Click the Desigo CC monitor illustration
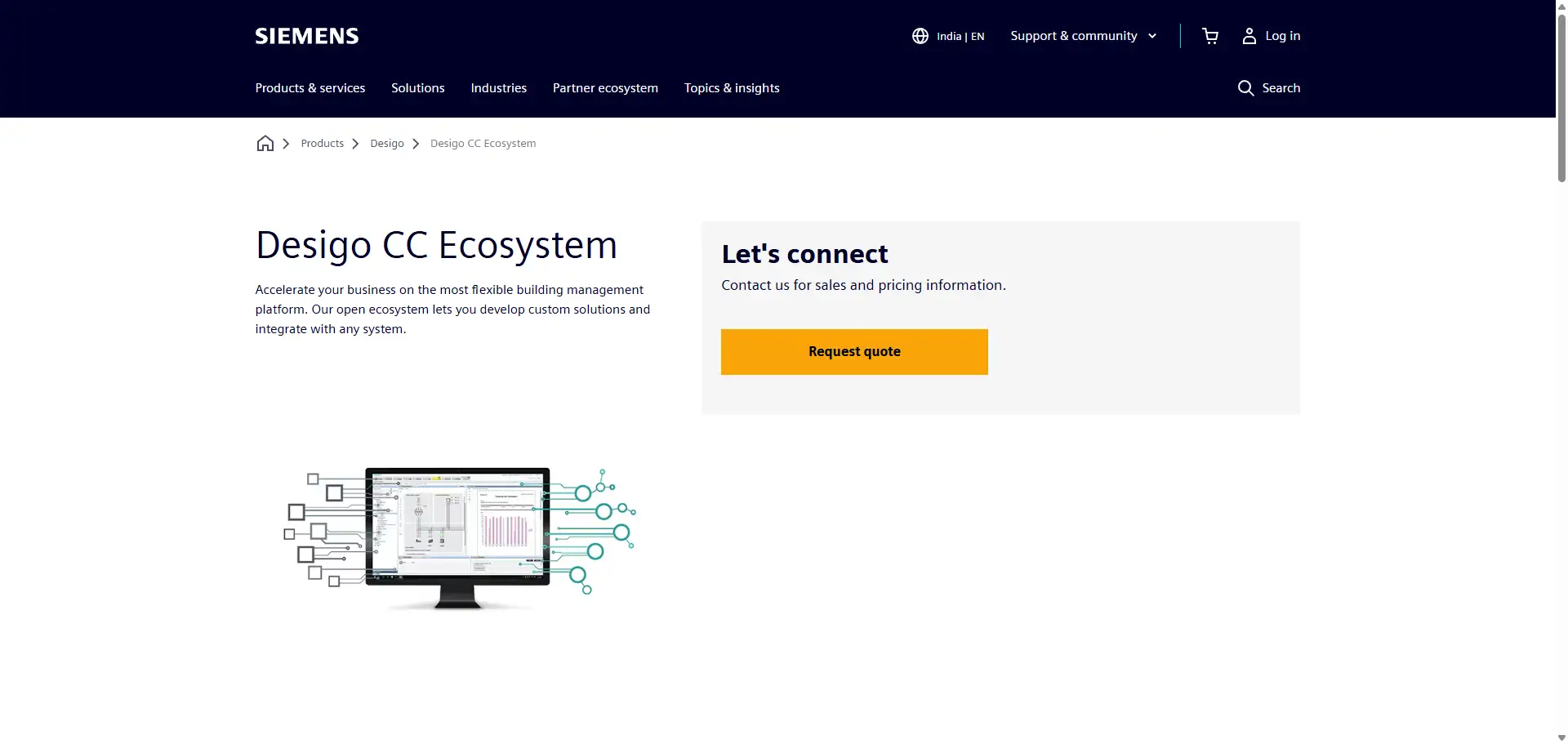 pos(459,537)
